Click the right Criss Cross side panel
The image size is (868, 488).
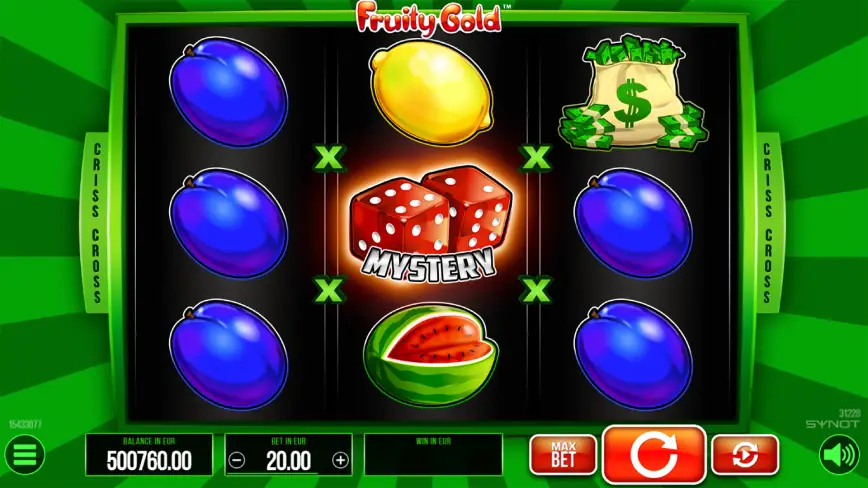[768, 222]
